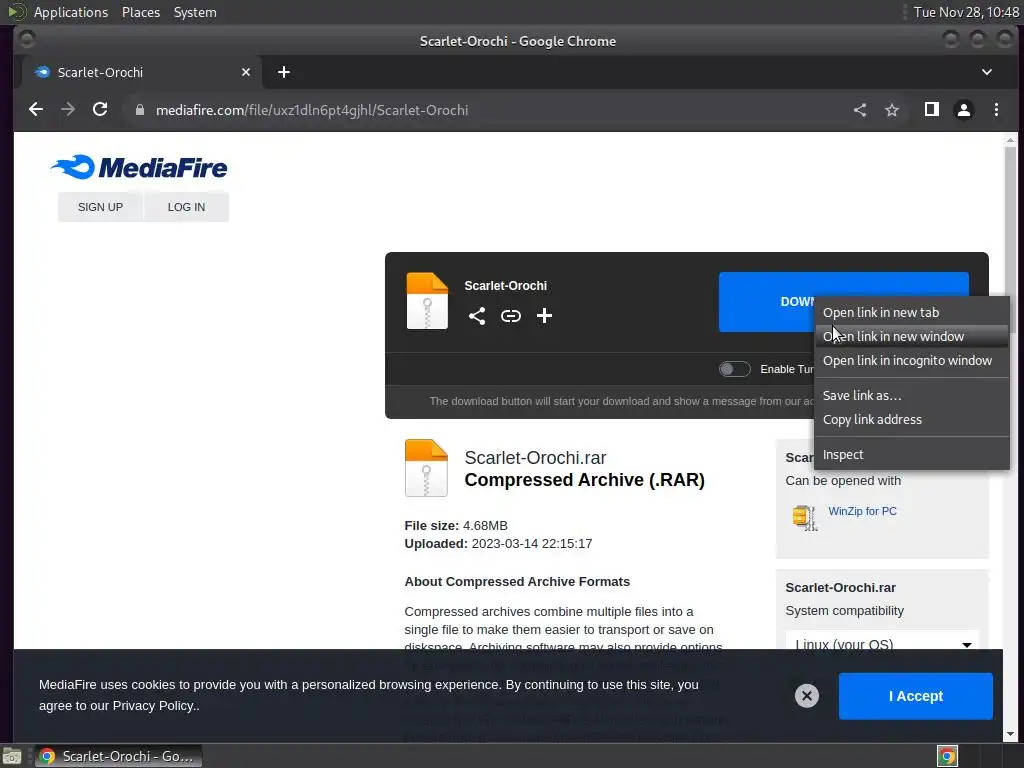Share this page via Chrome share icon
This screenshot has width=1024, height=768.
[859, 110]
